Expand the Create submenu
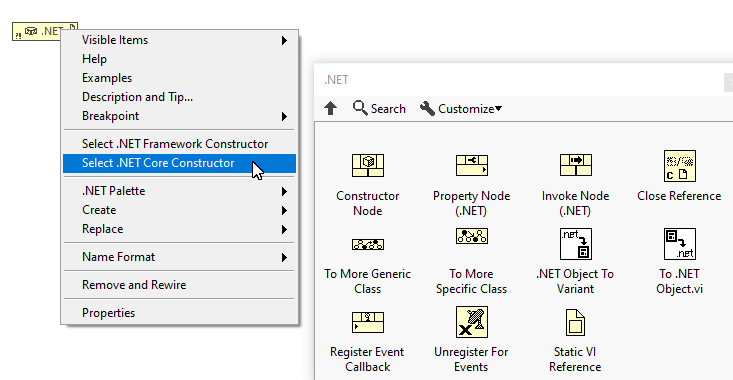This screenshot has height=380, width=733. coord(180,210)
